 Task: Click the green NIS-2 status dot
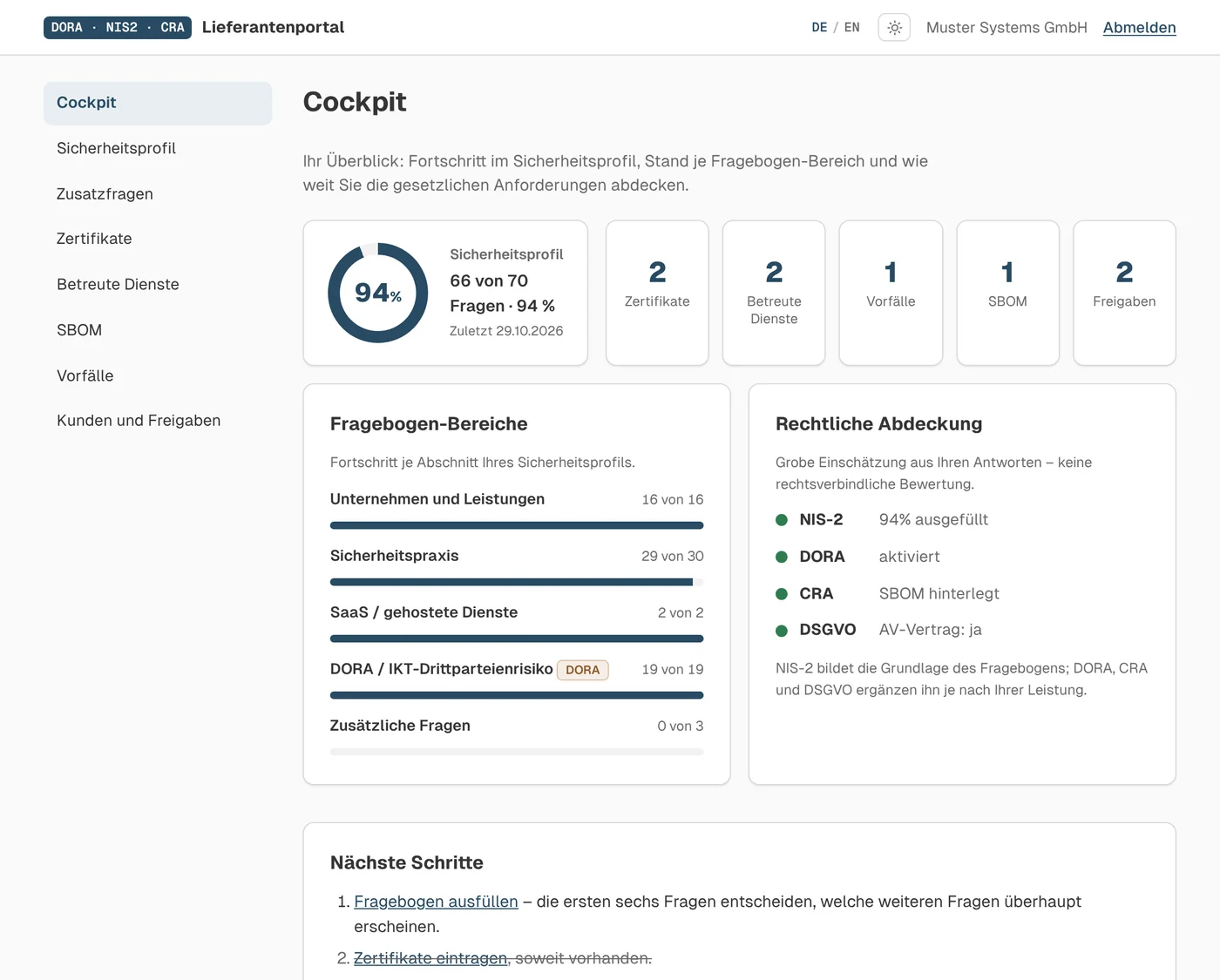tap(782, 520)
